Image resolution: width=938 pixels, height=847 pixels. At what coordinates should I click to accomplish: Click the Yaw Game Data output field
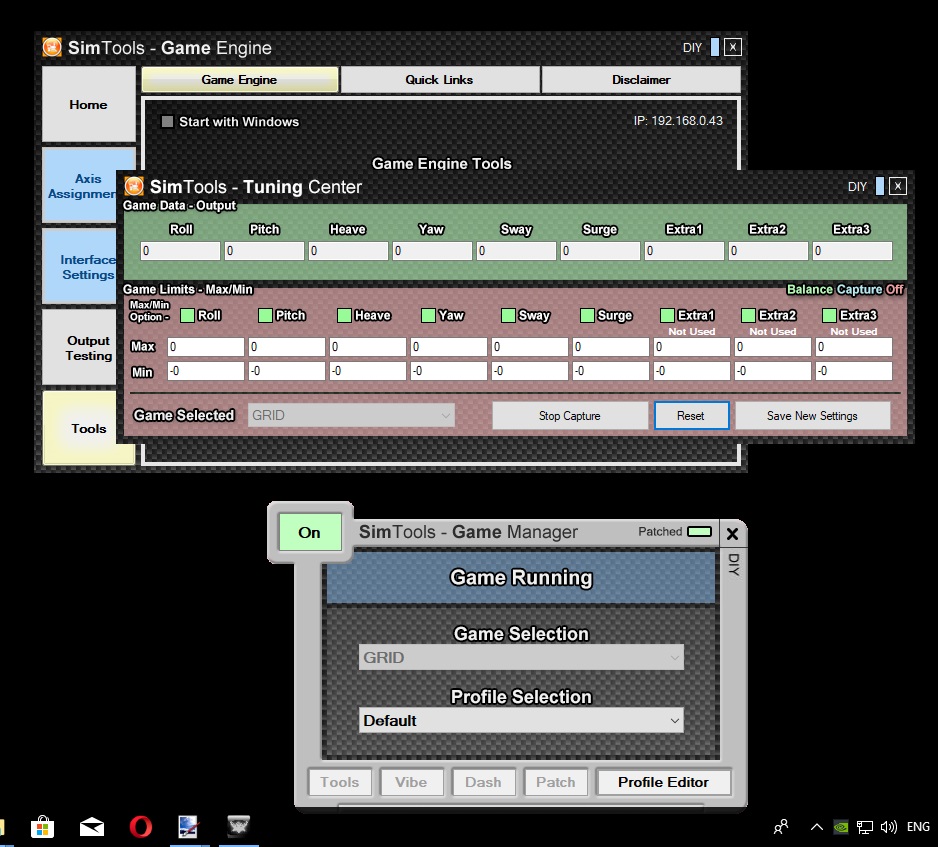(432, 251)
